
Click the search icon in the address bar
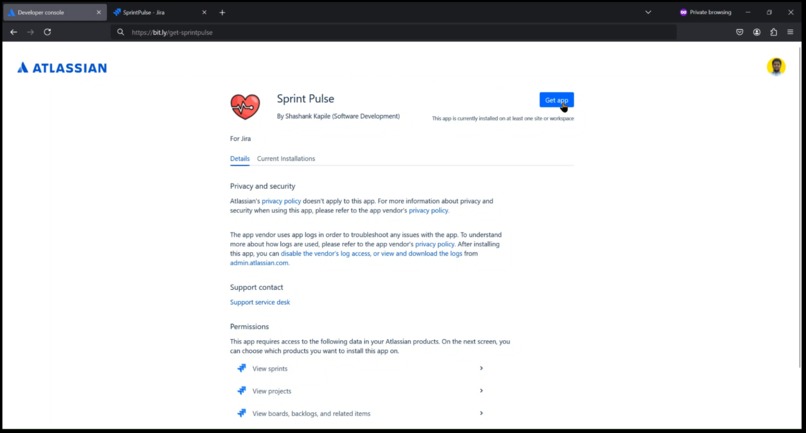[x=120, y=32]
